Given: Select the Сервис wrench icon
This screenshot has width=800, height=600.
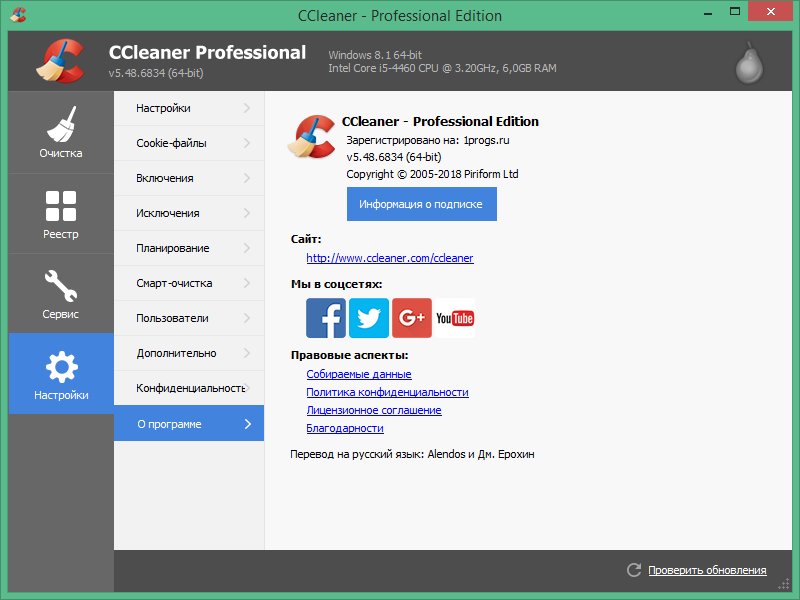Looking at the screenshot, I should click(60, 285).
